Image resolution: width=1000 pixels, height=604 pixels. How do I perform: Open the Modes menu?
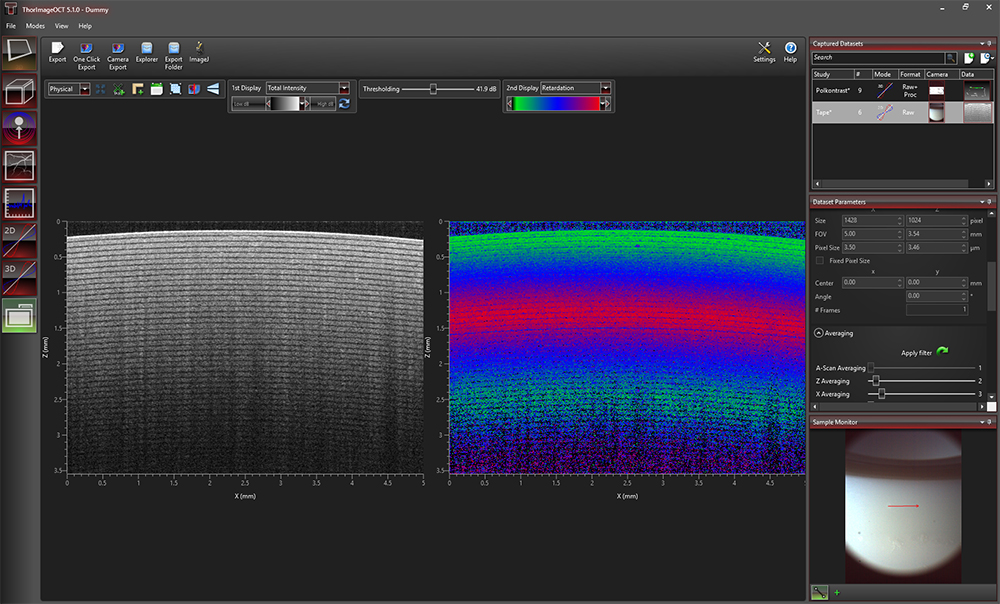coord(35,25)
